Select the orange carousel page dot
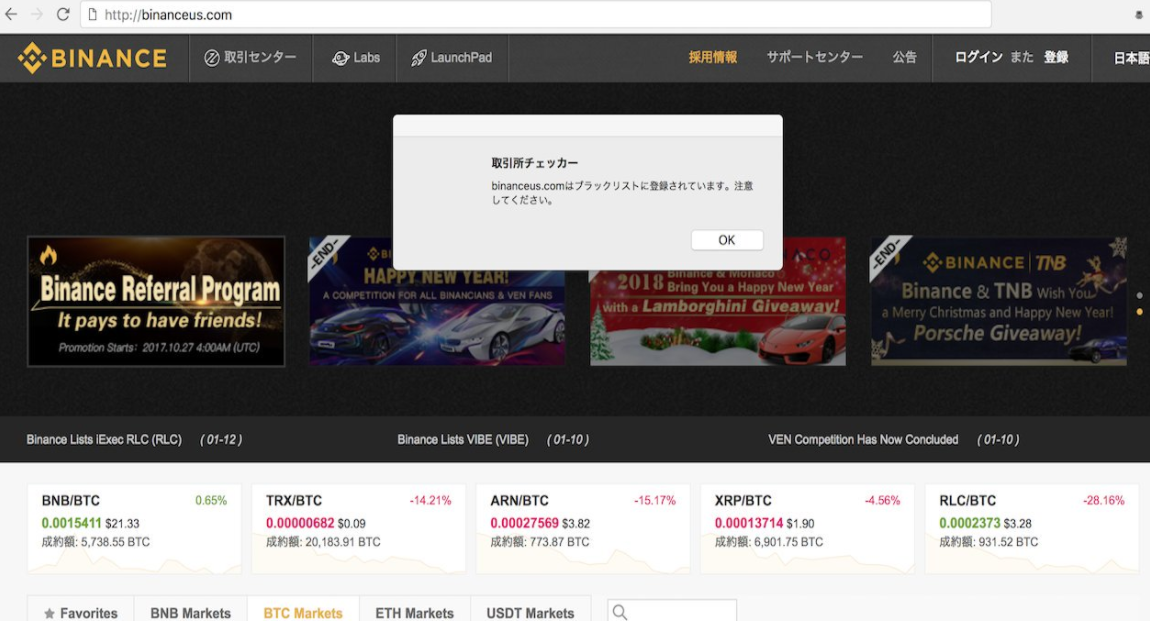Viewport: 1150px width, 621px height. tap(1139, 312)
